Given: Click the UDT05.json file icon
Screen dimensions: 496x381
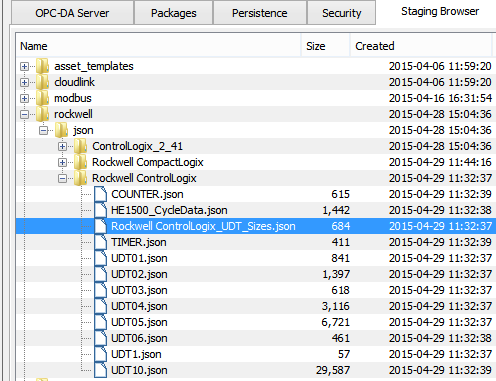Looking at the screenshot, I should (x=100, y=322).
